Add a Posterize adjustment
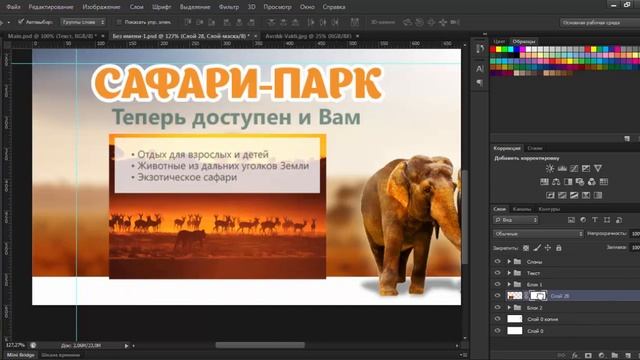 (x=562, y=195)
